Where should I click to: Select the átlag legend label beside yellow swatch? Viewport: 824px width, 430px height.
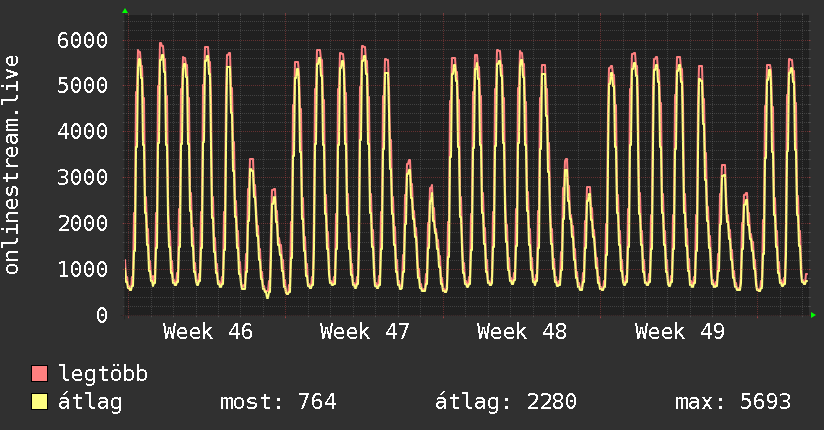tap(90, 402)
